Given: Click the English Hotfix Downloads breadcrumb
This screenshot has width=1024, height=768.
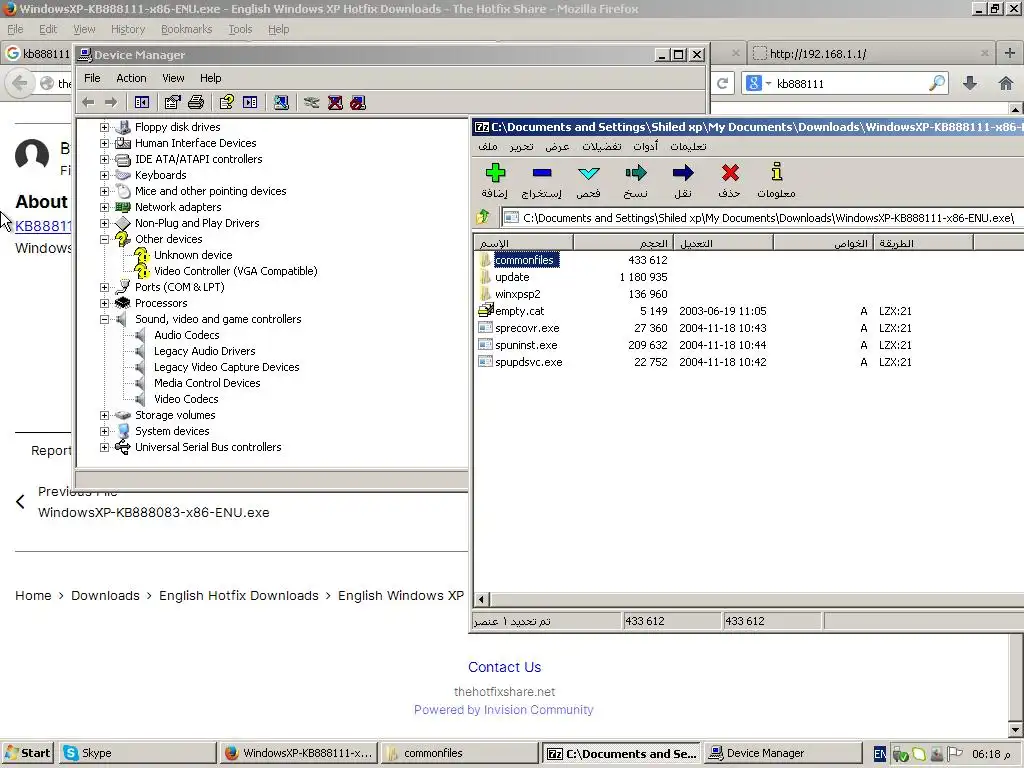Looking at the screenshot, I should [x=238, y=596].
